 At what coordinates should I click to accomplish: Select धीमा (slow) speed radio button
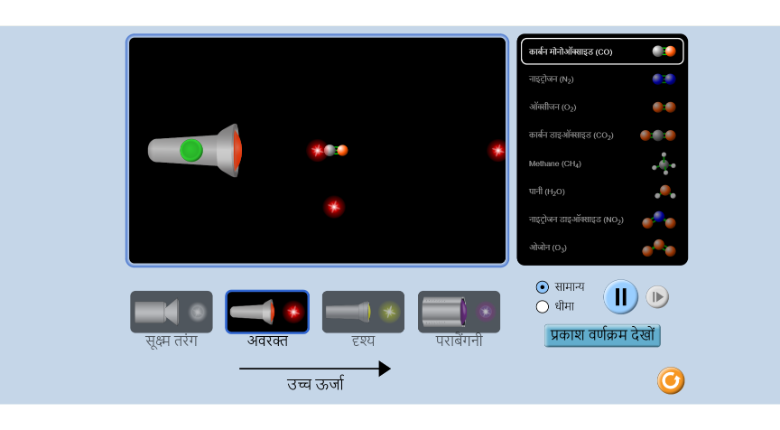pos(543,307)
